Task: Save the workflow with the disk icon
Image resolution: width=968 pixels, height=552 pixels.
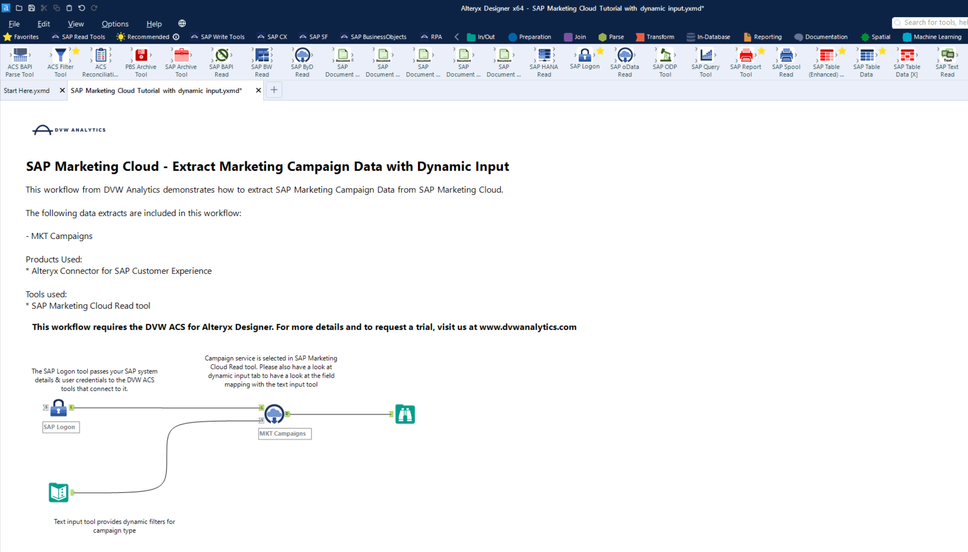Action: click(x=31, y=8)
